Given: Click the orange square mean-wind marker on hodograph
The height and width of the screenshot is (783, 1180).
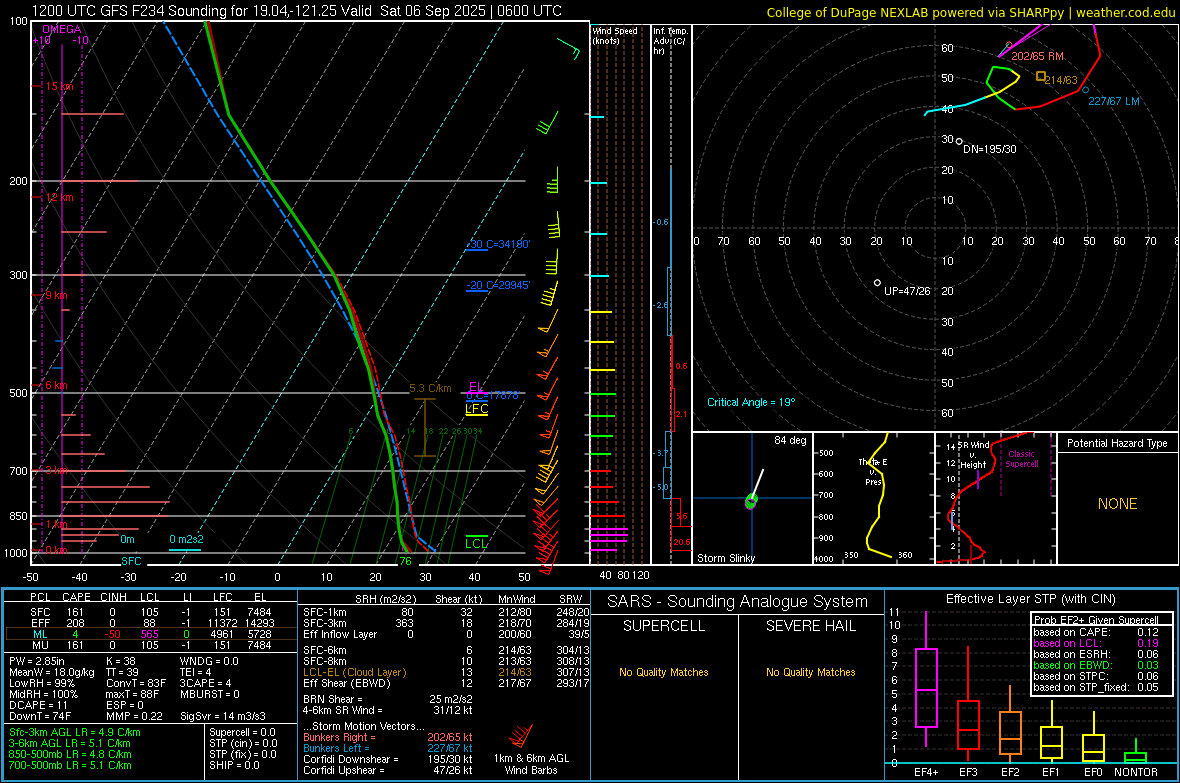Looking at the screenshot, I should pos(1041,76).
